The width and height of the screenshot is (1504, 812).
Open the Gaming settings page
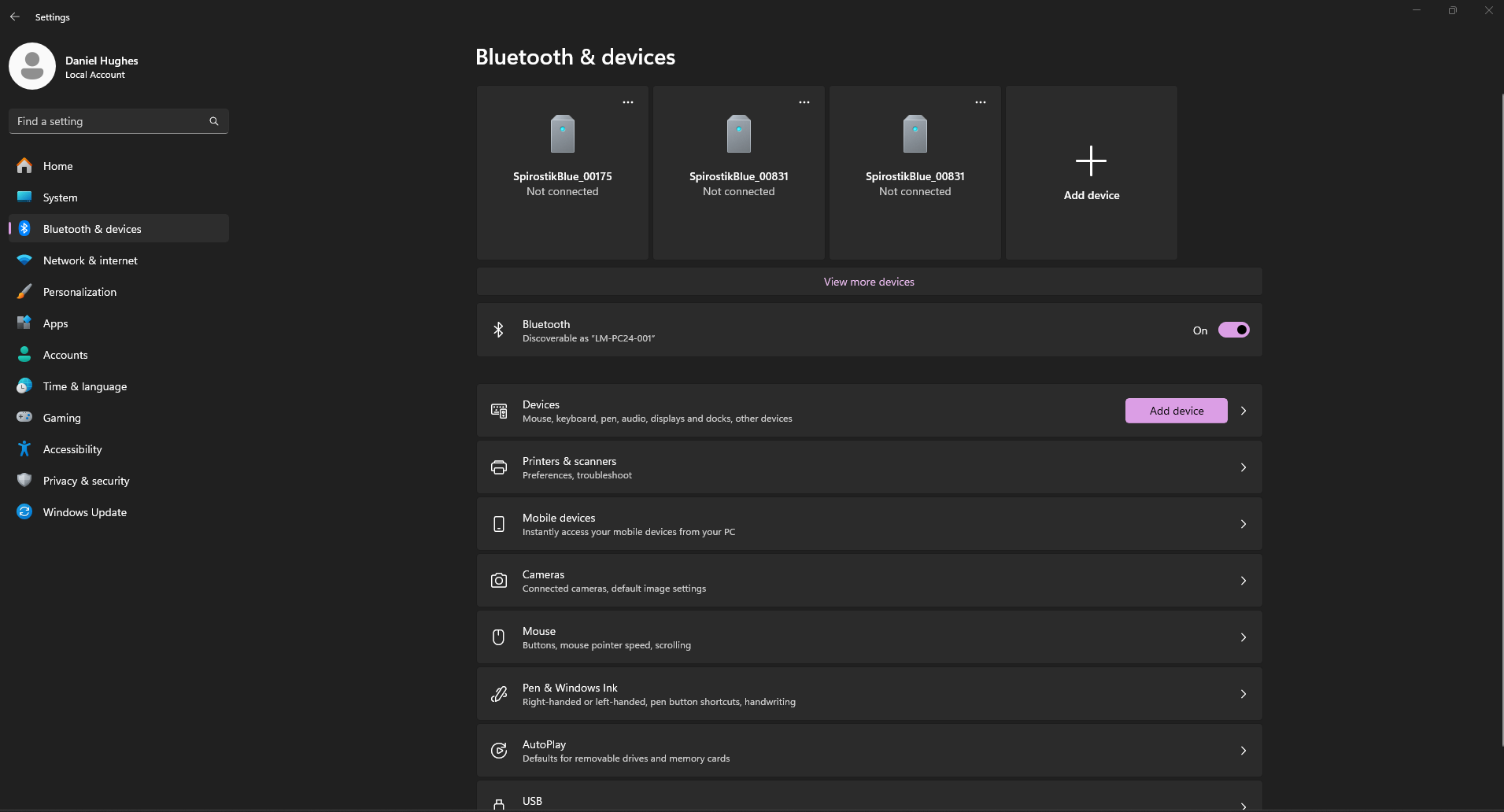click(119, 417)
